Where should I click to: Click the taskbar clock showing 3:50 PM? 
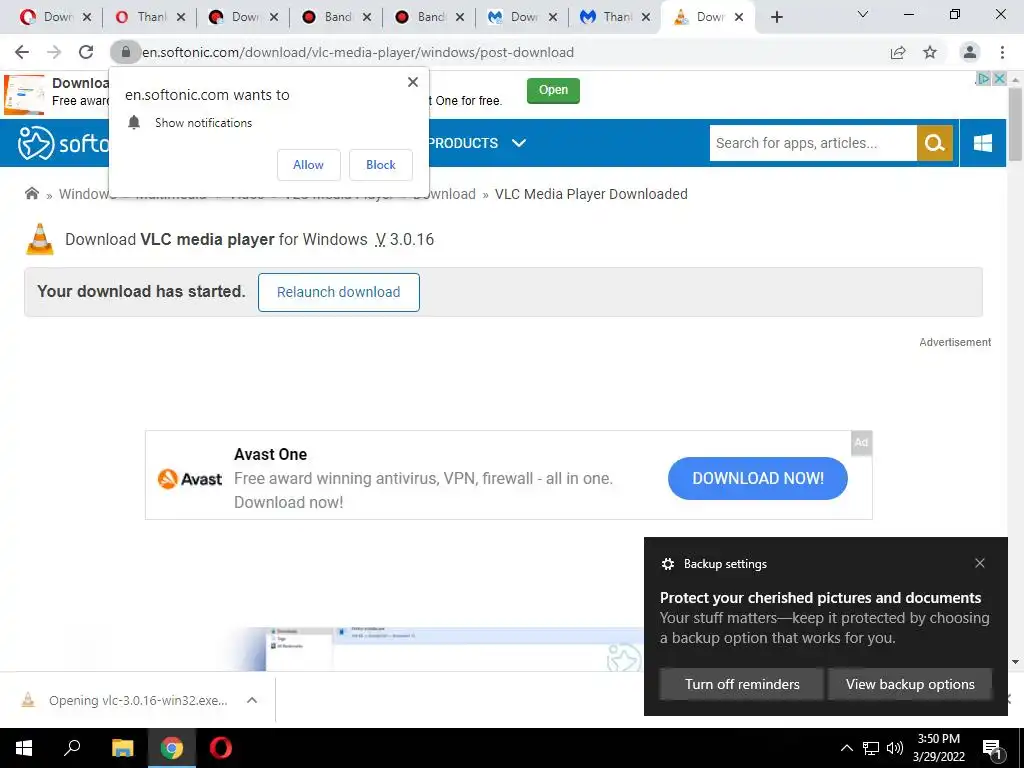coord(938,748)
